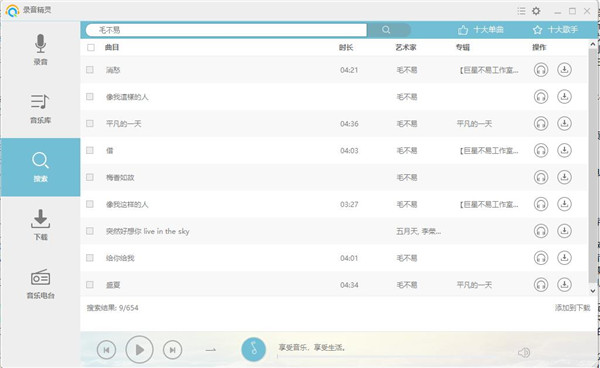Download the 04:36 song 平凡的一天

(x=564, y=124)
